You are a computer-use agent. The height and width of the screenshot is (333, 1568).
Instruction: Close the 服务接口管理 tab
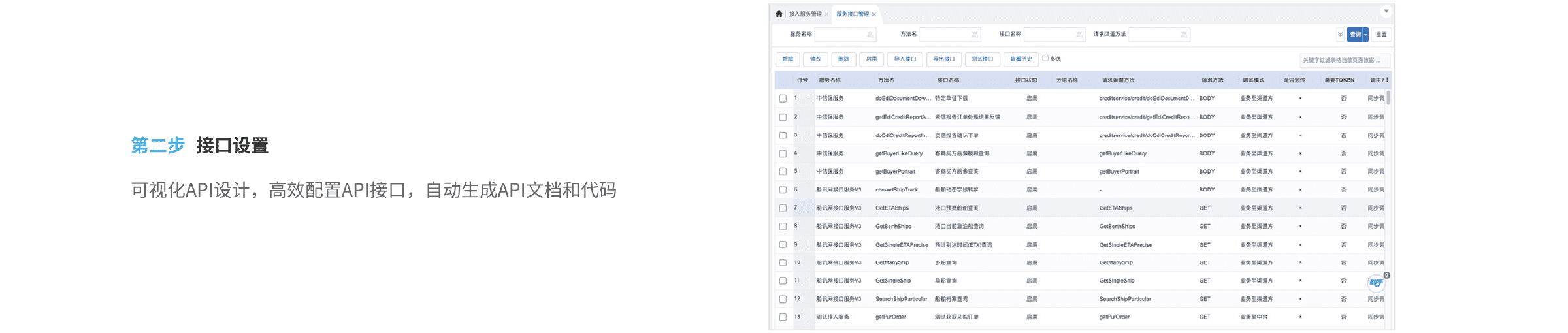(874, 14)
